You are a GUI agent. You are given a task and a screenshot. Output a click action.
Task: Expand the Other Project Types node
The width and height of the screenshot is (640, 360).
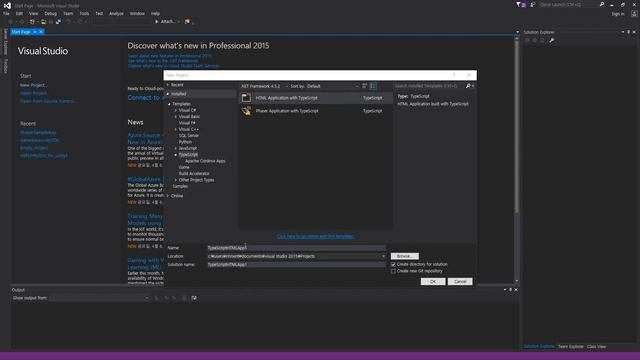pos(176,180)
